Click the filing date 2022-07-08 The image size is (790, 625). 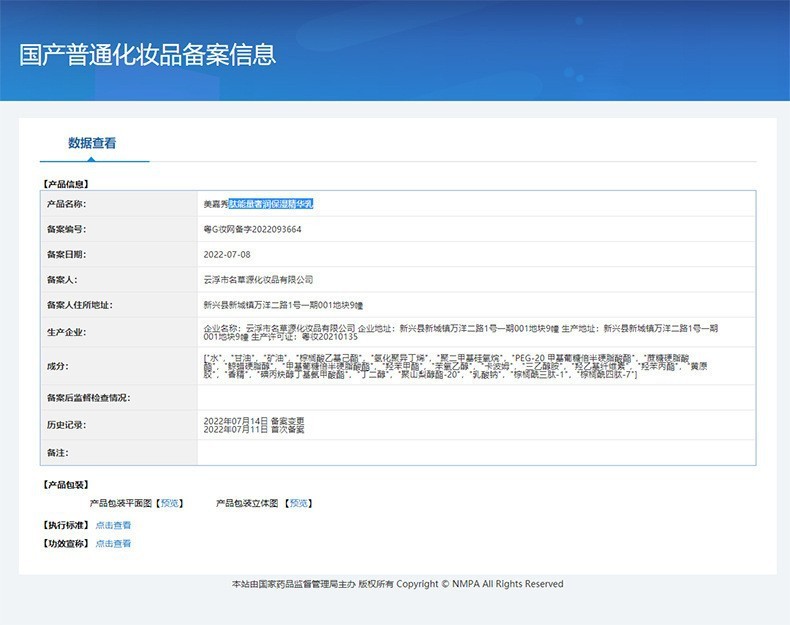point(227,254)
